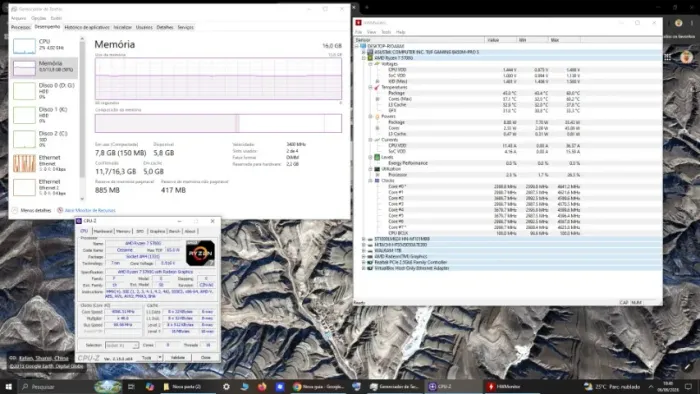700x394 pixels.
Task: Switch to the Memory tab in CPU-Z
Action: click(123, 231)
